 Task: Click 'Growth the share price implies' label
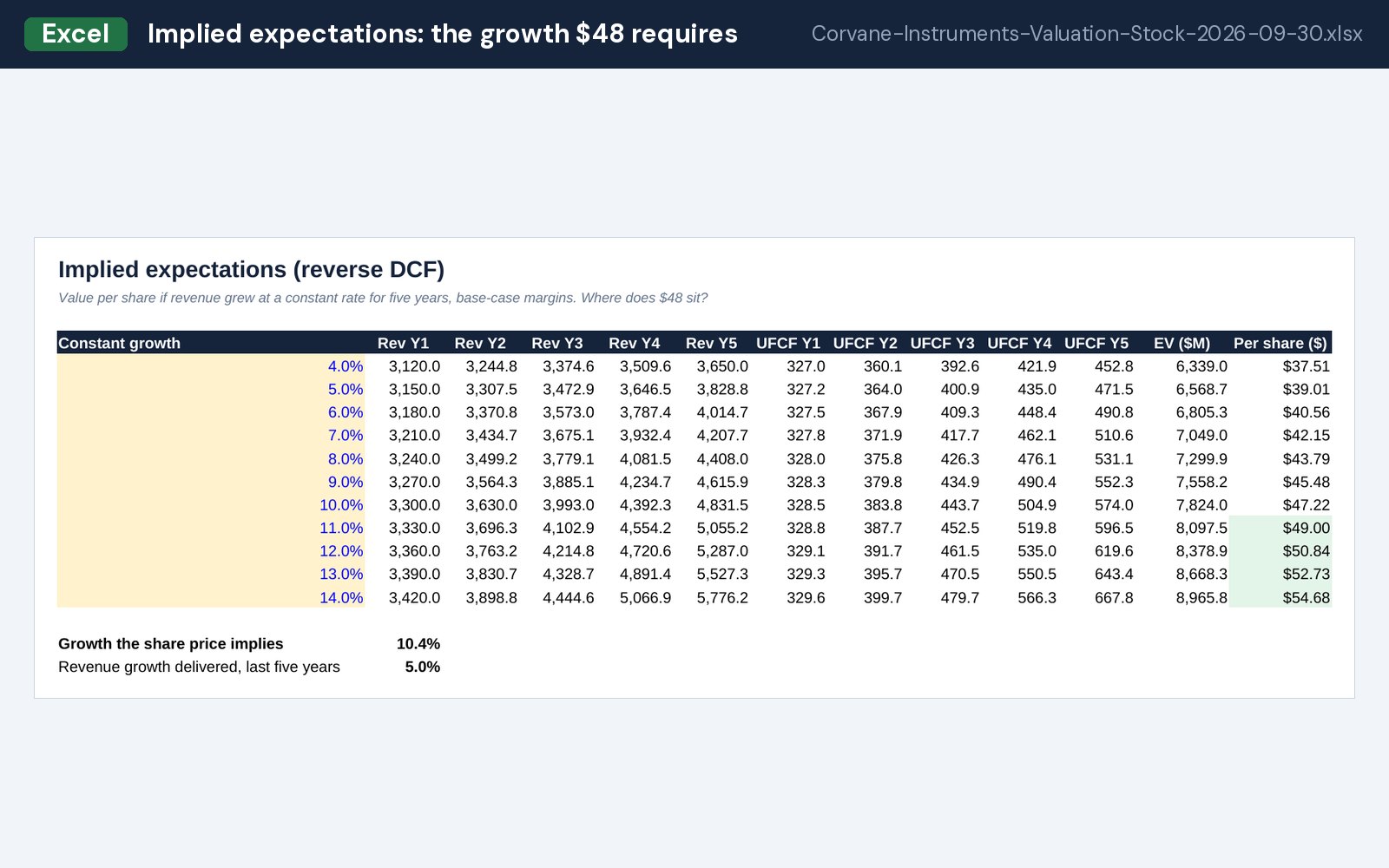[171, 643]
